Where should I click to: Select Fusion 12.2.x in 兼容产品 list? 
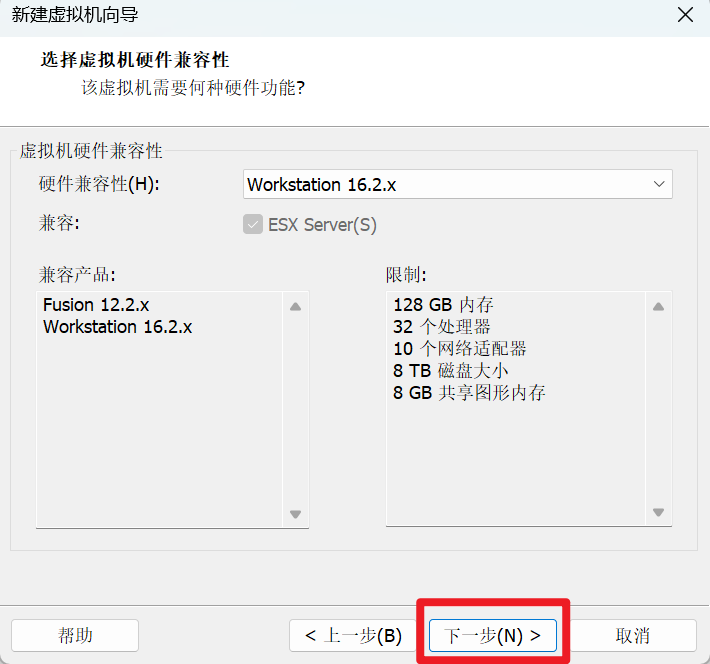96,305
